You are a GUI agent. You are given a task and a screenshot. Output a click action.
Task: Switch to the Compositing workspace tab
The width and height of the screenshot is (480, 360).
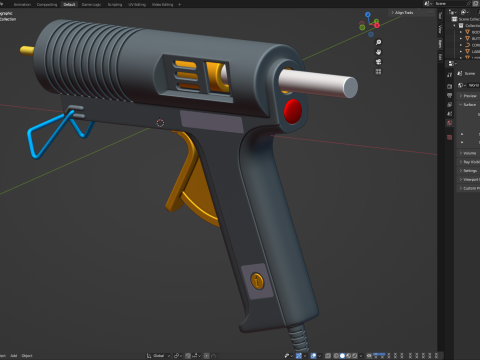click(47, 5)
